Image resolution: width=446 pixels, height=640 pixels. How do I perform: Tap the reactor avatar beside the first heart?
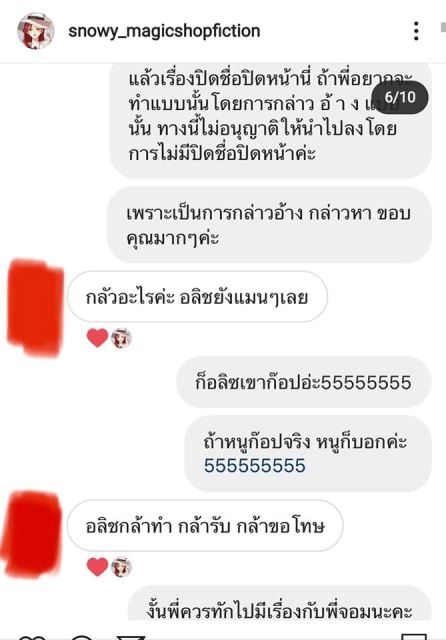tap(121, 338)
